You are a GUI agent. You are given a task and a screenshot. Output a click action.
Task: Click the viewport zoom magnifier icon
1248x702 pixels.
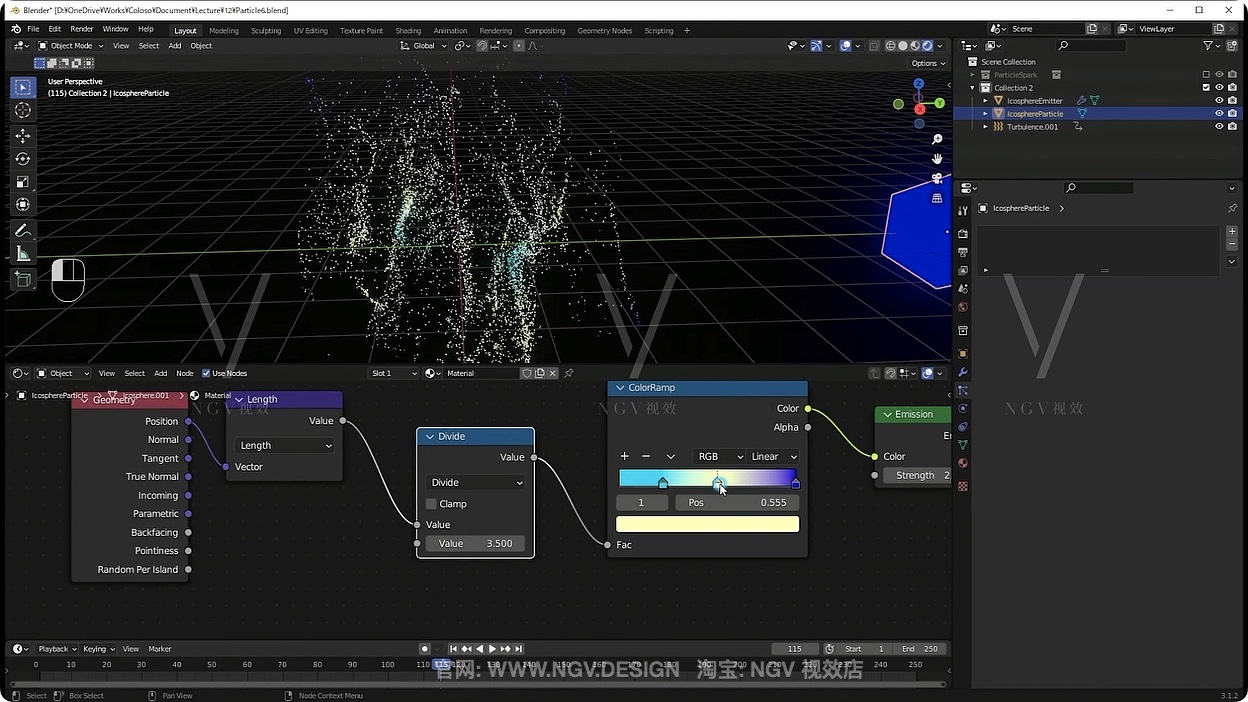click(937, 139)
